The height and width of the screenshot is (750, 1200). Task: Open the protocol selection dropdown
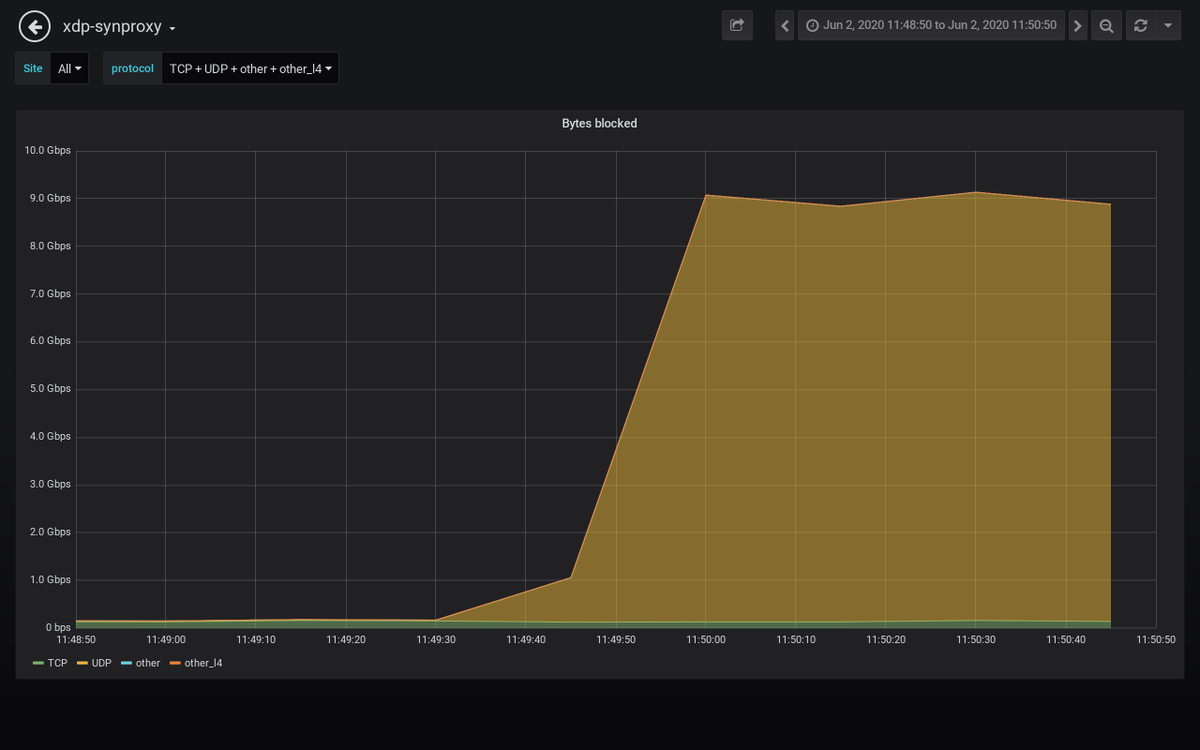[x=250, y=68]
